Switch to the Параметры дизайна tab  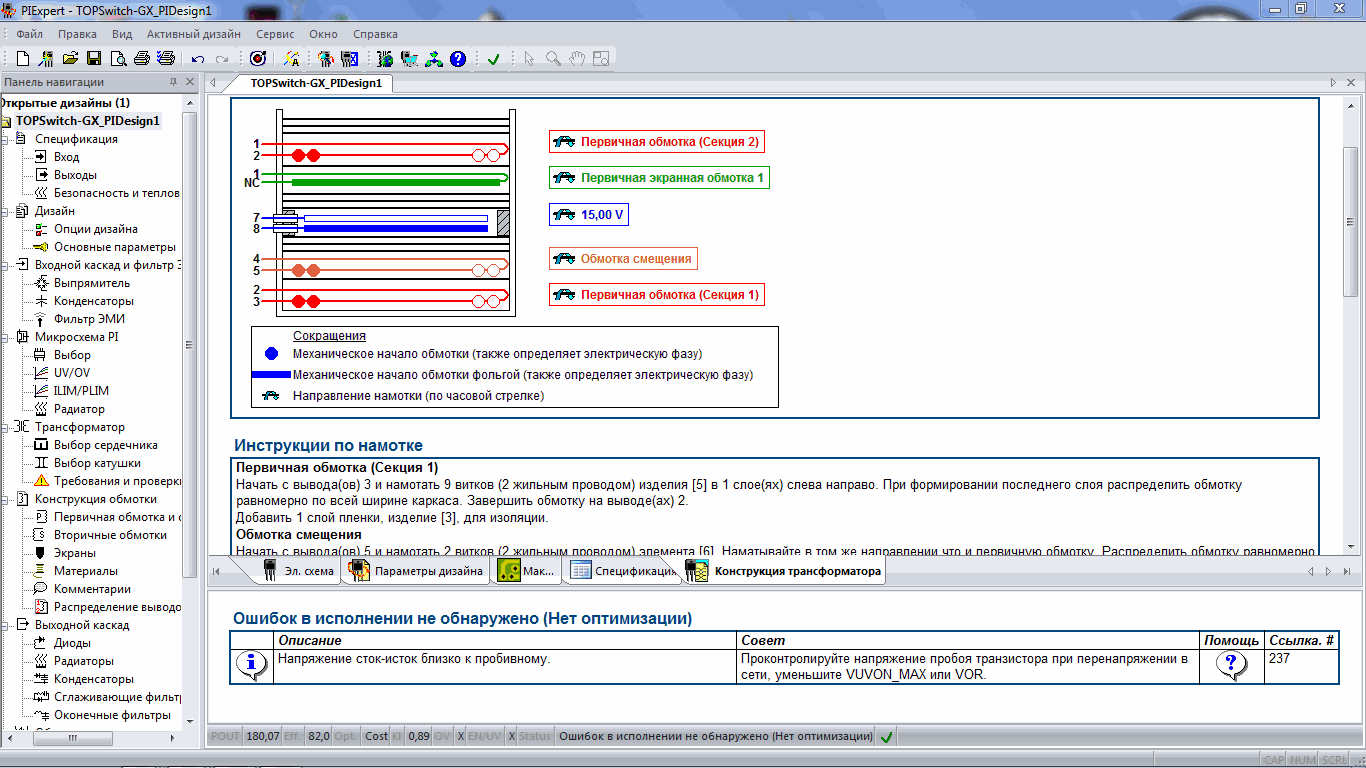(415, 572)
